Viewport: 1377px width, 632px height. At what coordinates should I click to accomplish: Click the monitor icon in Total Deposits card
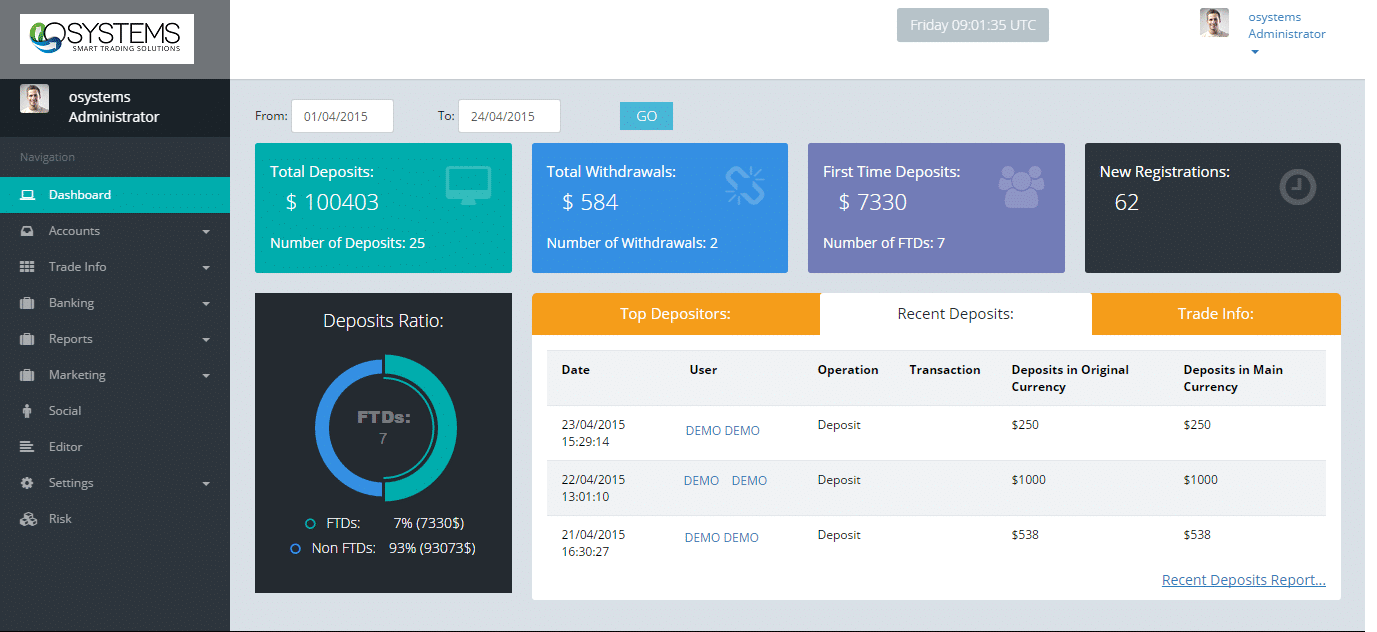pyautogui.click(x=468, y=185)
